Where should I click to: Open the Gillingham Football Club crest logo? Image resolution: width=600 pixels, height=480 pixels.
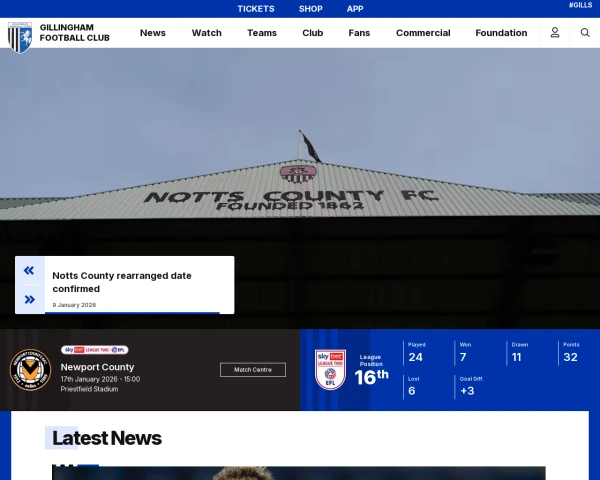(20, 37)
